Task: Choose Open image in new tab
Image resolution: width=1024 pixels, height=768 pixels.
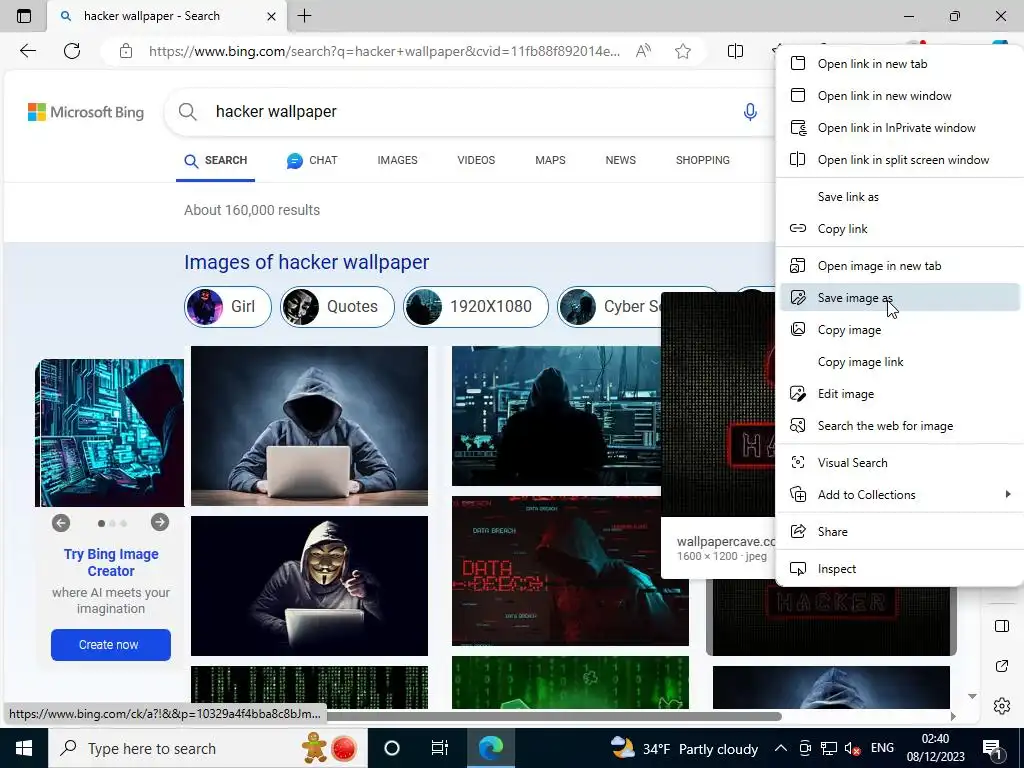Action: pyautogui.click(x=899, y=266)
